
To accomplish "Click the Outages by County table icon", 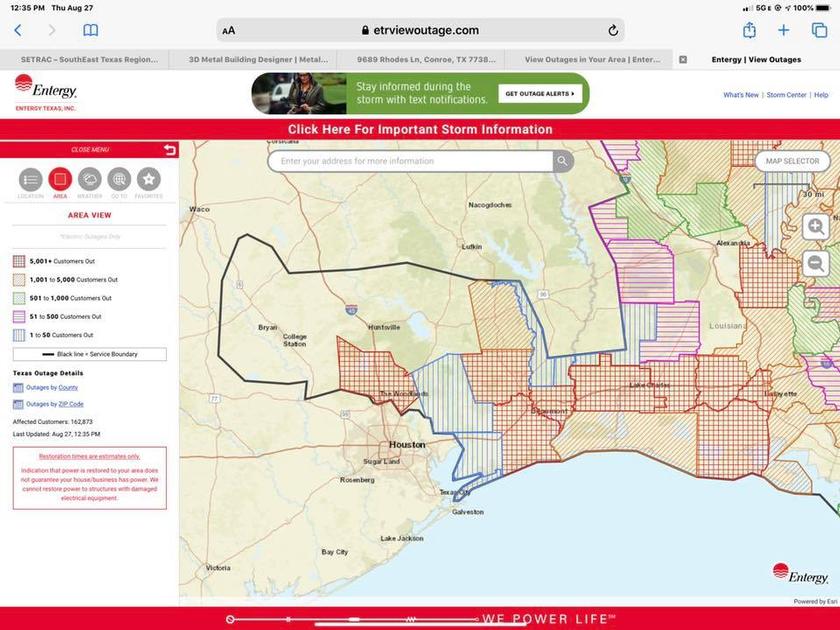I will pos(18,388).
